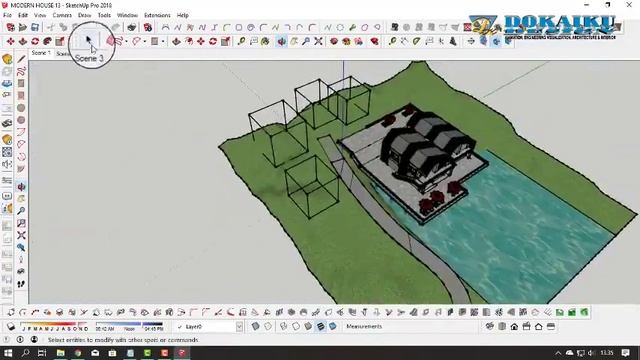Click the geo-location icon in status bar
The width and height of the screenshot is (640, 360).
(20, 340)
